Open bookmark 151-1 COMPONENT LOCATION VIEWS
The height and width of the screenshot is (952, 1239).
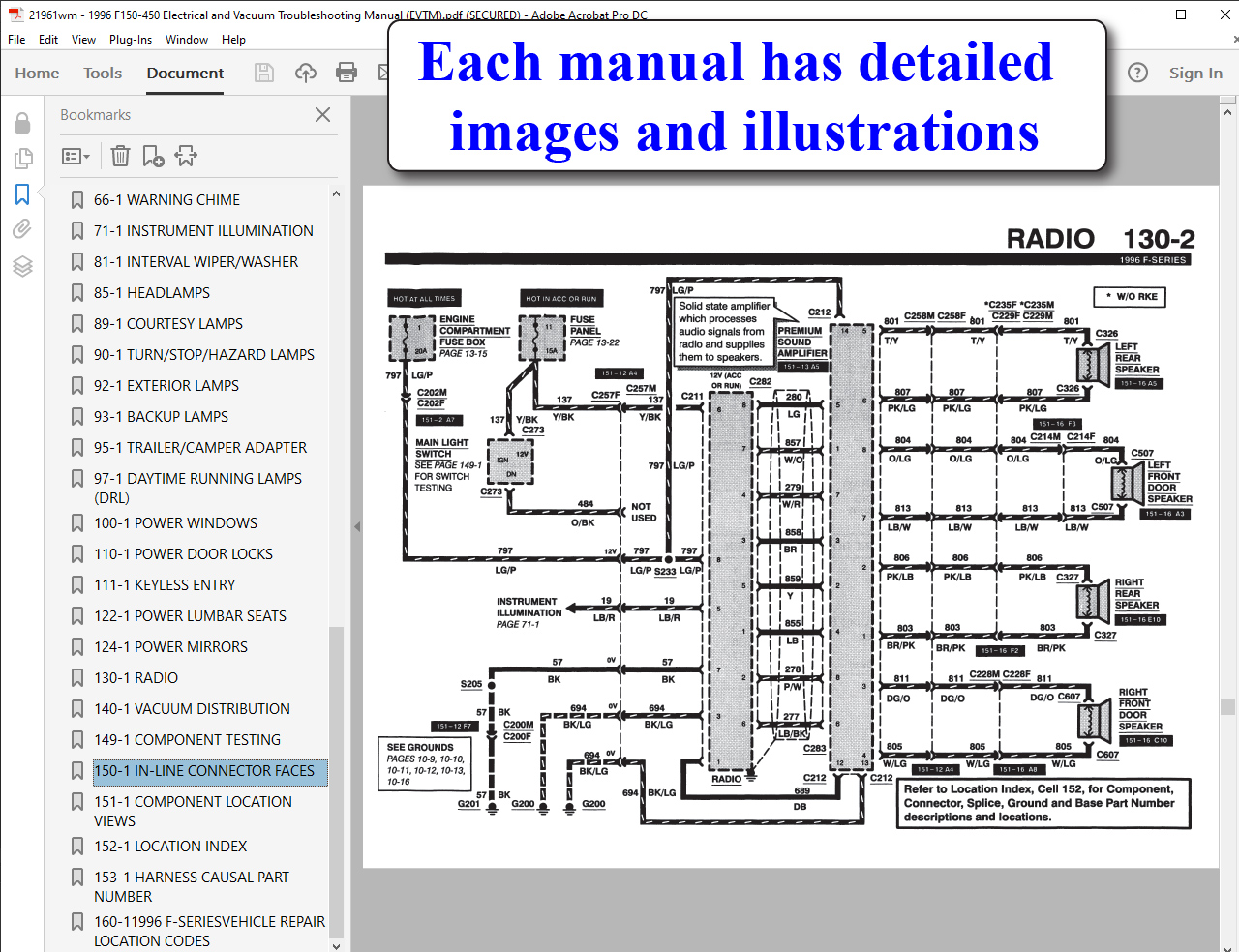coord(193,812)
